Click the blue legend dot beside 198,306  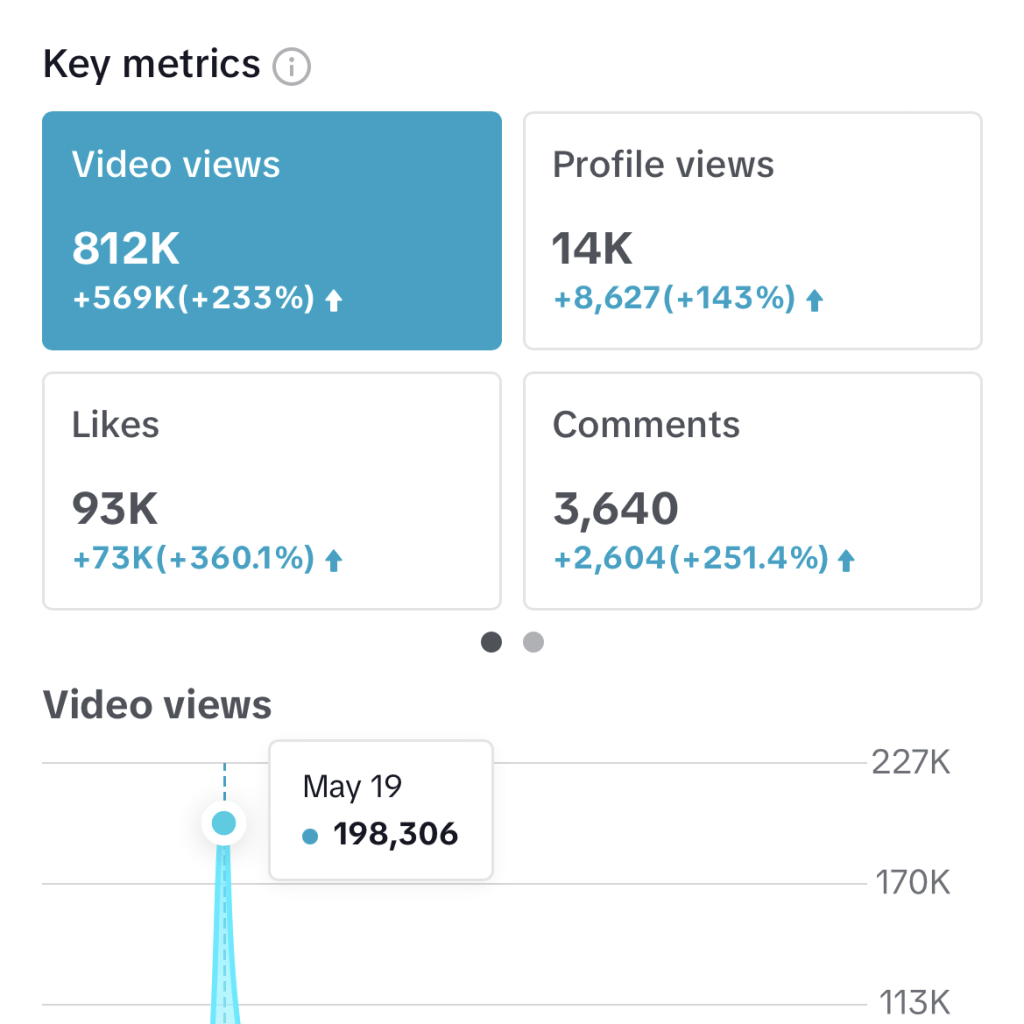point(310,836)
